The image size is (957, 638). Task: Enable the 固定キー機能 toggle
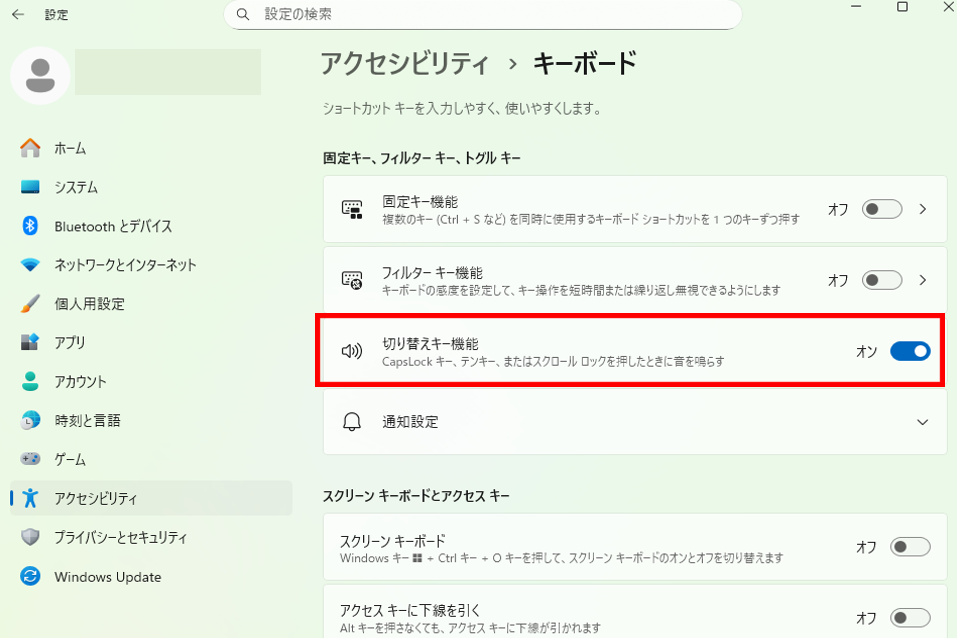pos(883,209)
